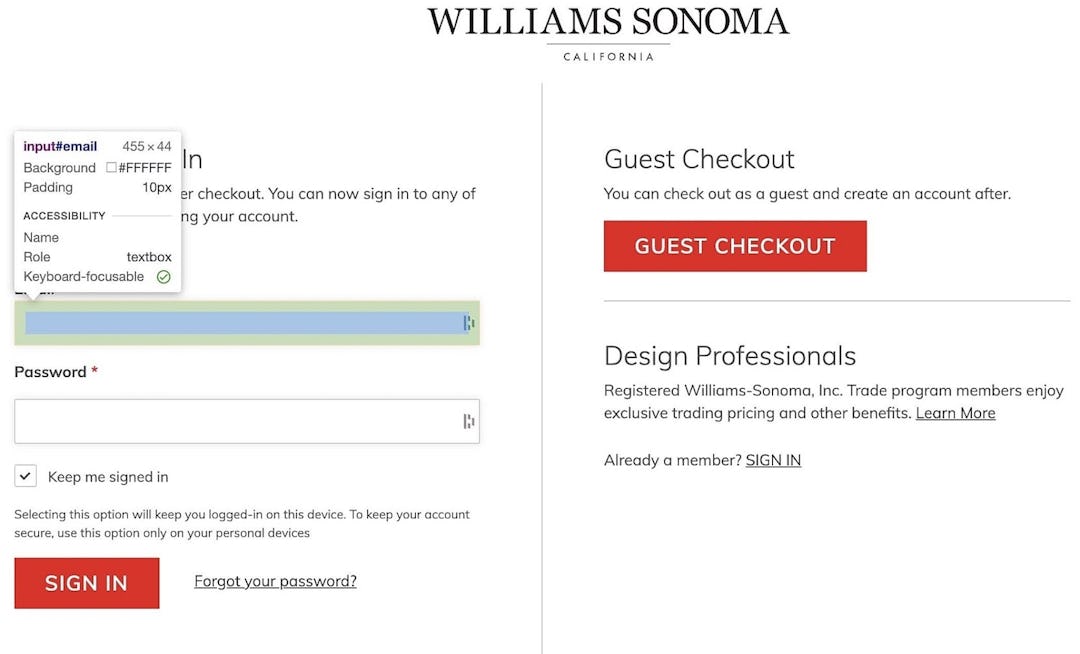Collapse the Background property row

pos(60,167)
